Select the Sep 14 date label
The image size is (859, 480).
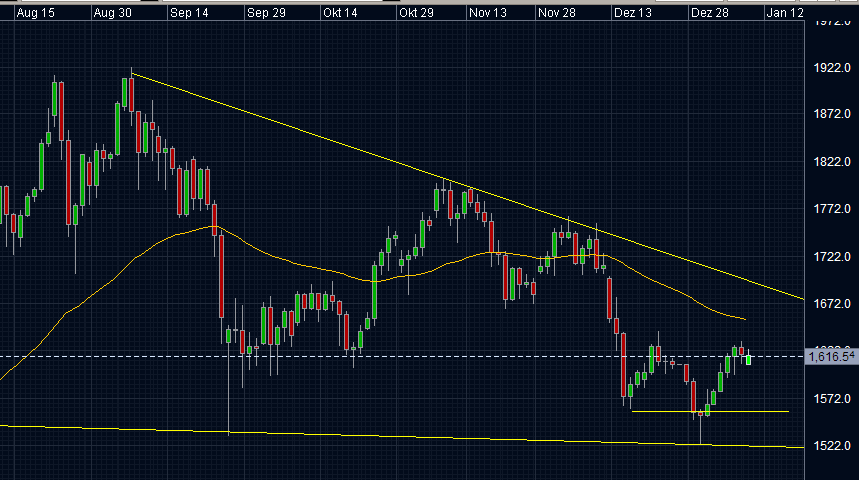tap(189, 13)
